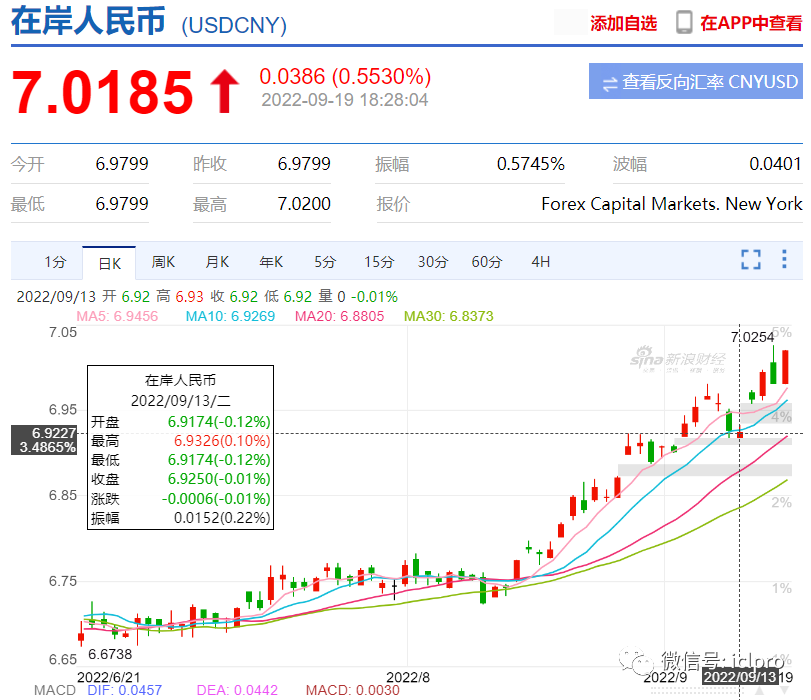Open the 月K monthly chart tab
The image size is (811, 700).
tap(217, 262)
